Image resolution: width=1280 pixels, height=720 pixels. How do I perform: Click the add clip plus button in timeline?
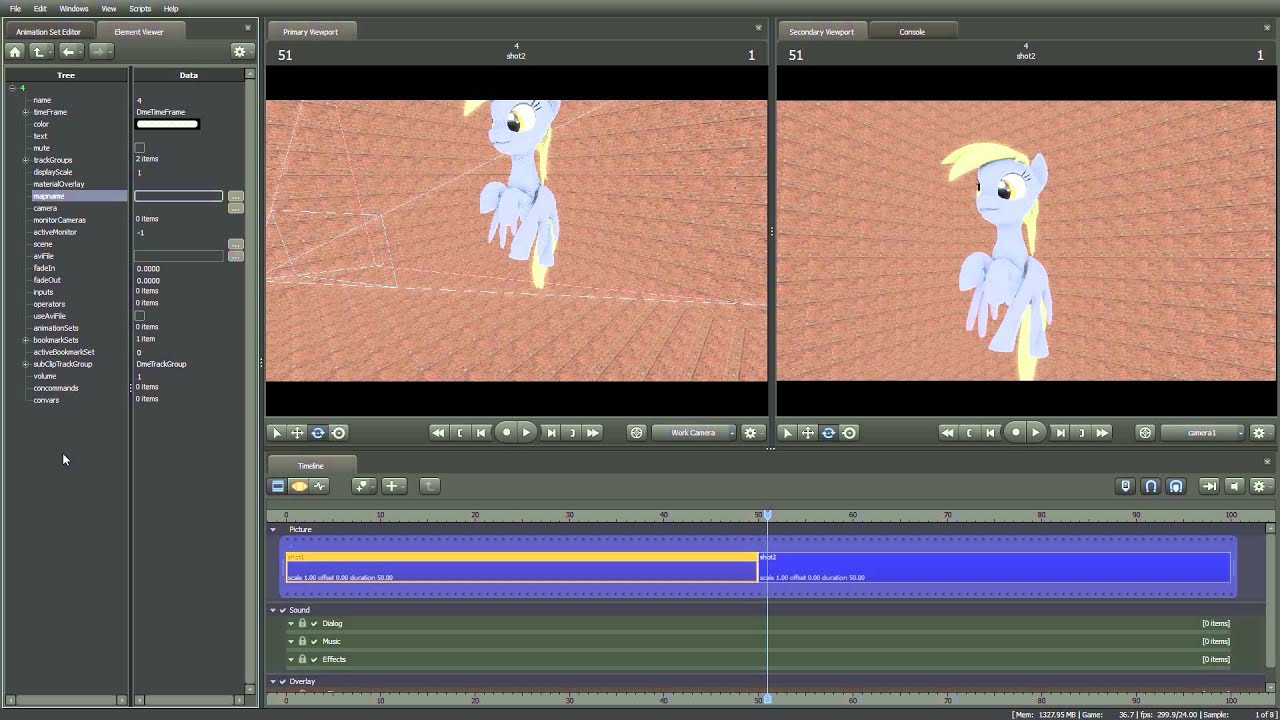[392, 486]
